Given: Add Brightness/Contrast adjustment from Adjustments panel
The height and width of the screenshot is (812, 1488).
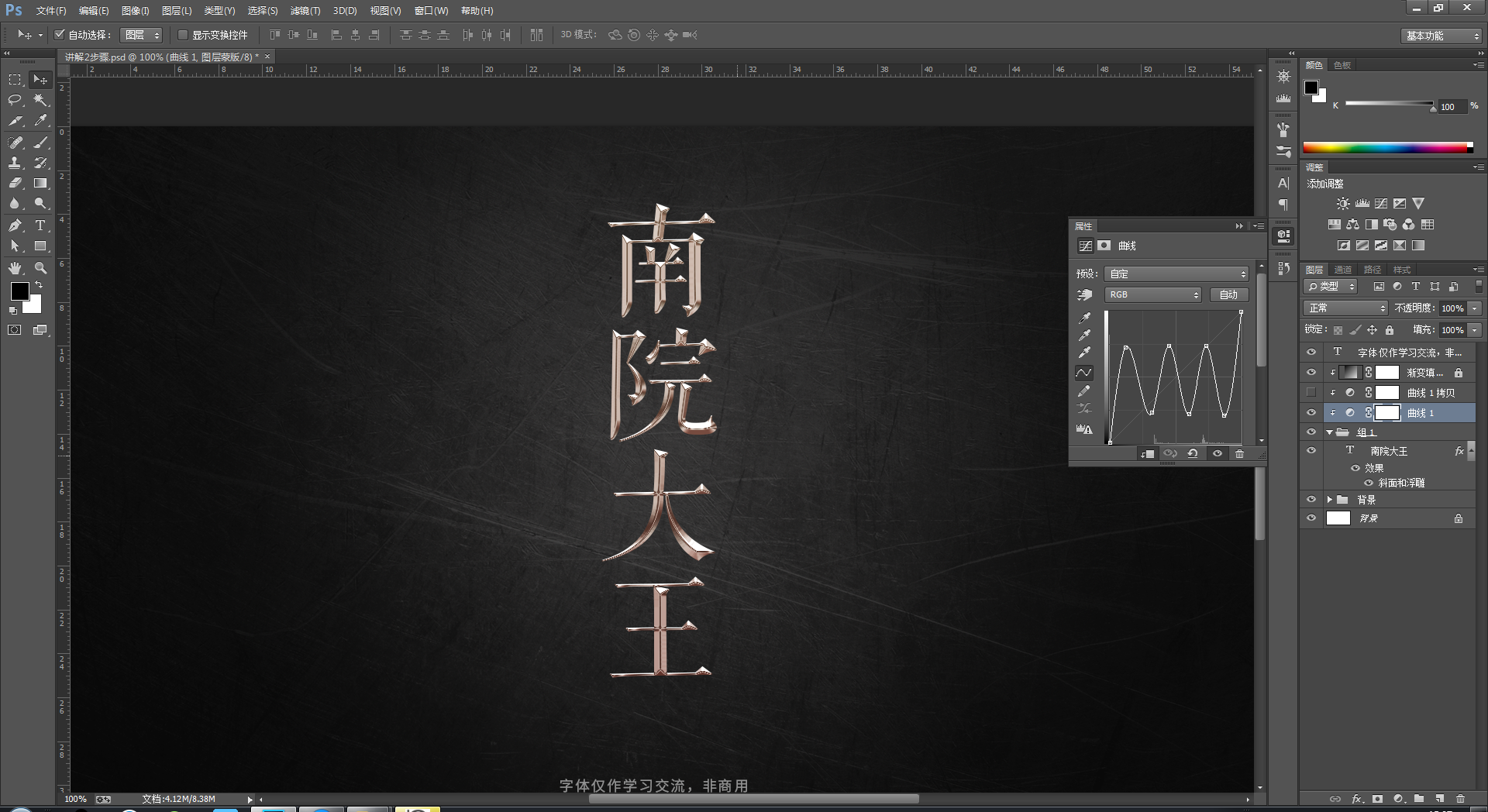Looking at the screenshot, I should click(x=1343, y=204).
